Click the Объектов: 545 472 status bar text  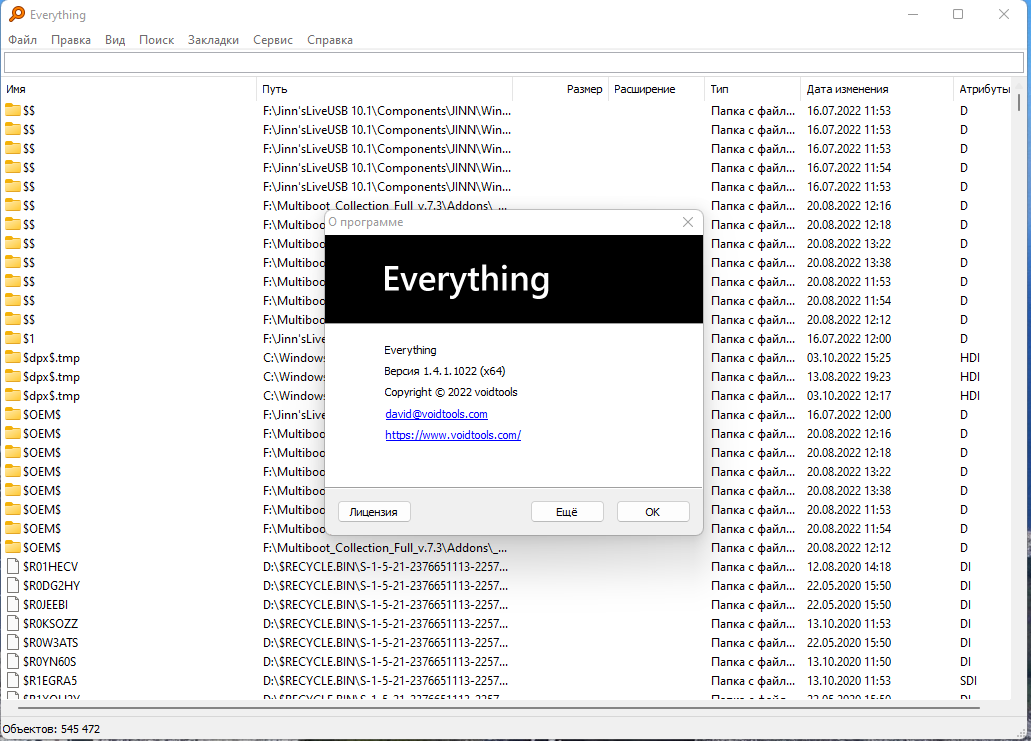point(51,729)
